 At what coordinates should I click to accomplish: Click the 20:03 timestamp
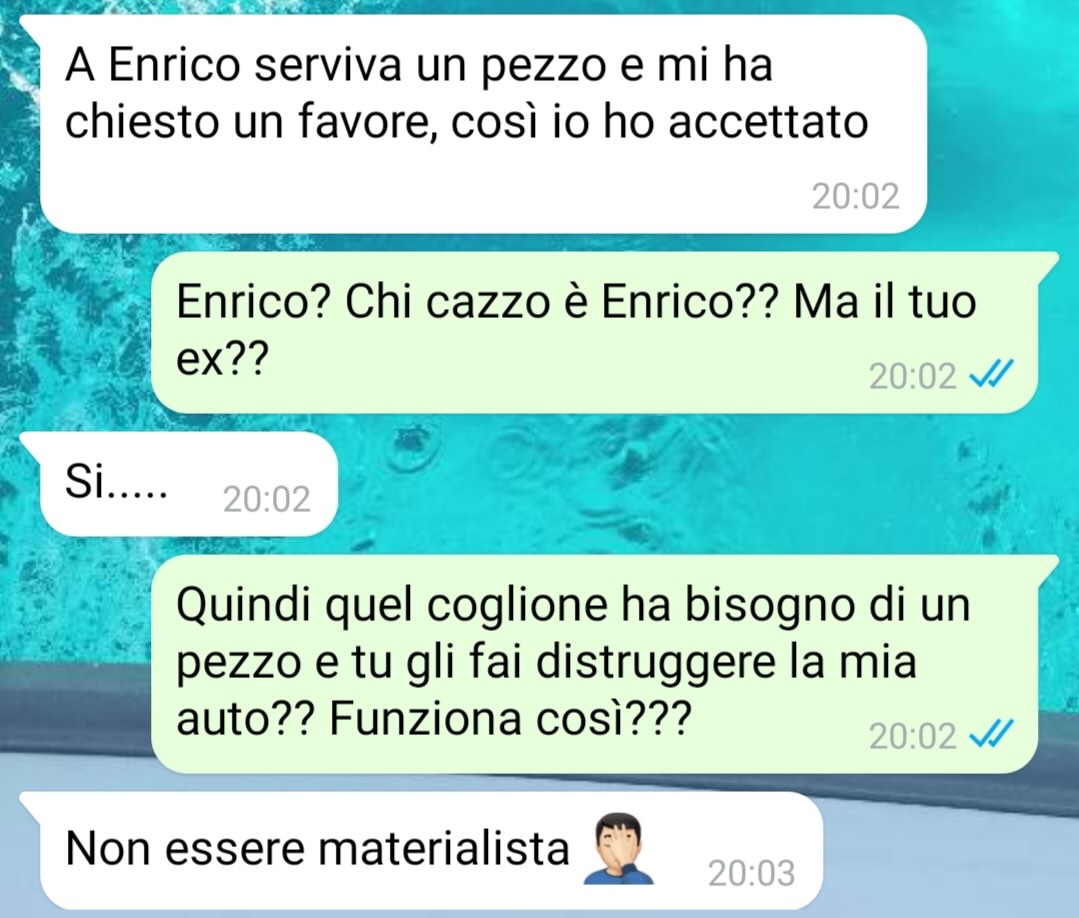(x=751, y=873)
